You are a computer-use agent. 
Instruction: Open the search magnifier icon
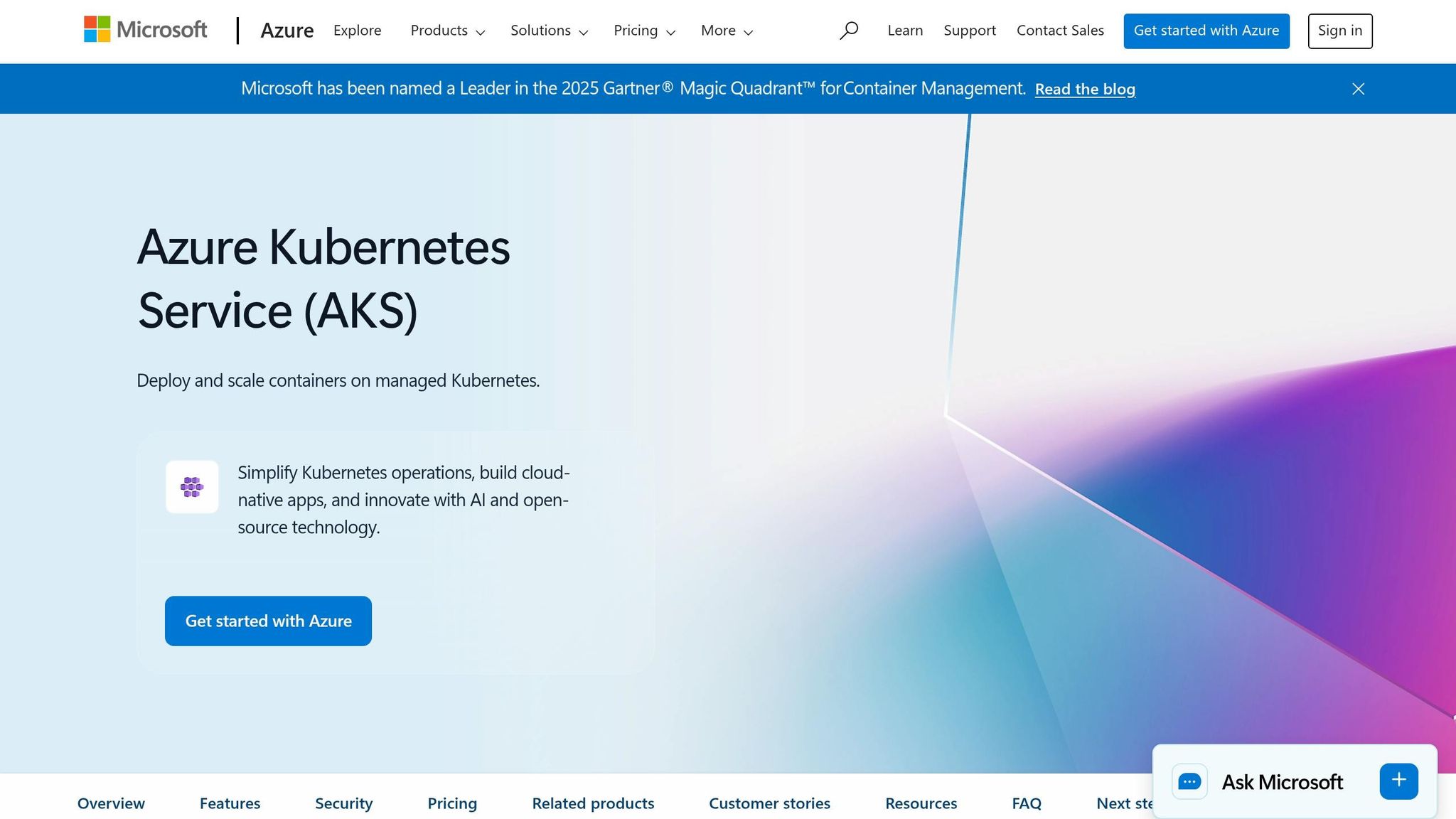point(849,31)
